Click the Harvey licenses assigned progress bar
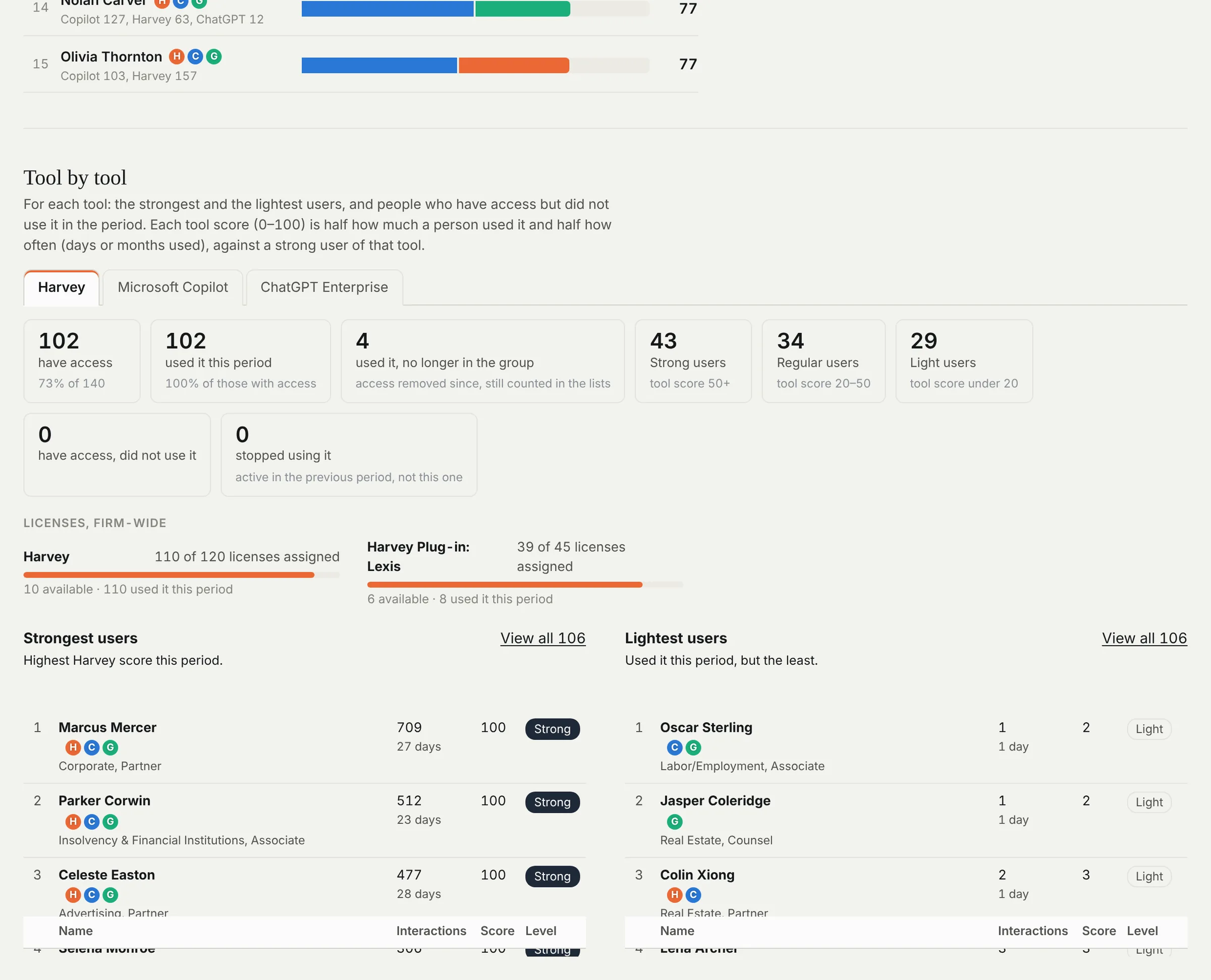The height and width of the screenshot is (980, 1211). (181, 574)
